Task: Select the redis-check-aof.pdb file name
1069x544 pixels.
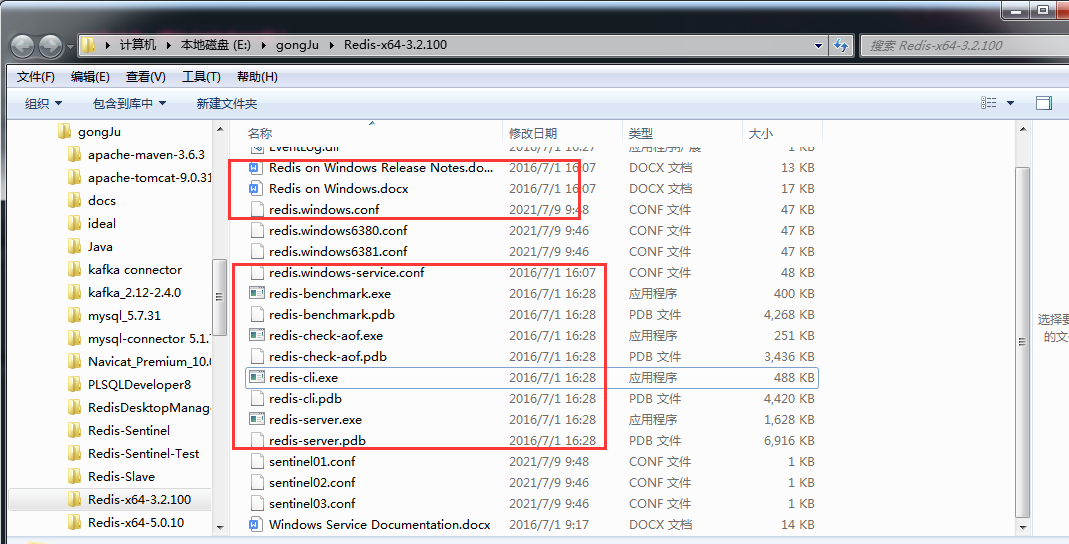Action: [x=329, y=357]
